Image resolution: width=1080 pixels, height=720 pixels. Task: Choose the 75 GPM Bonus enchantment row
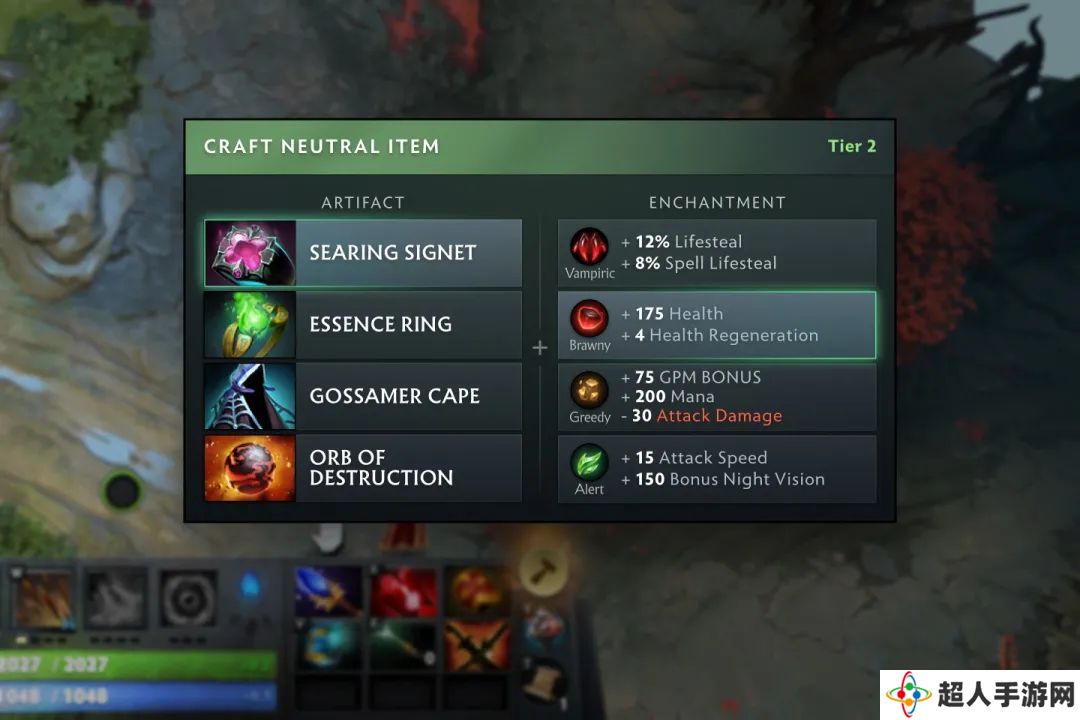tap(717, 396)
